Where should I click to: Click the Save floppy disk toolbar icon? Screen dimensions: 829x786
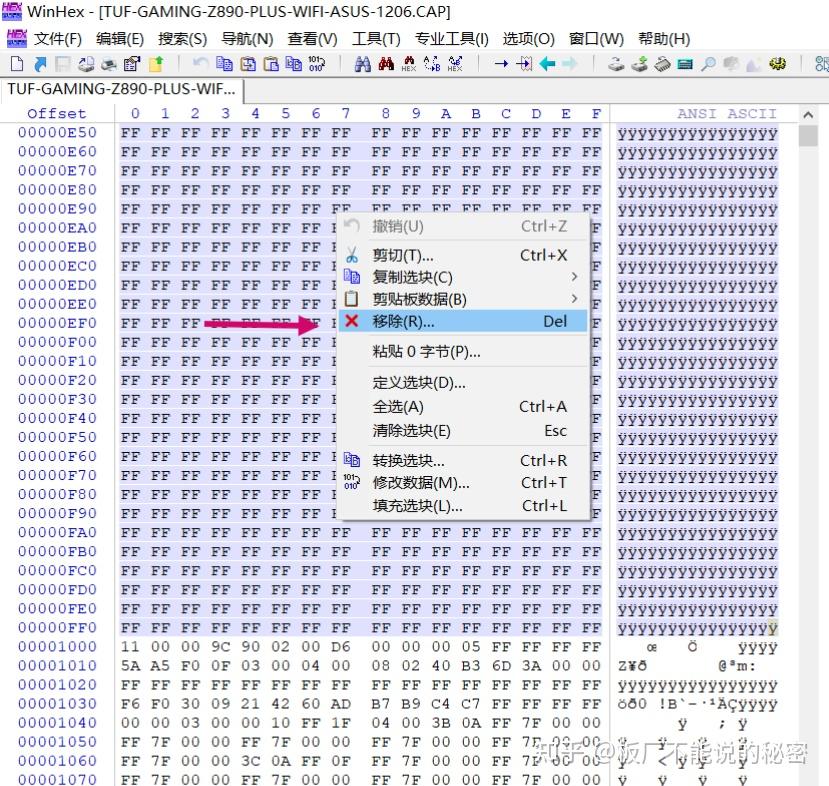tap(63, 64)
